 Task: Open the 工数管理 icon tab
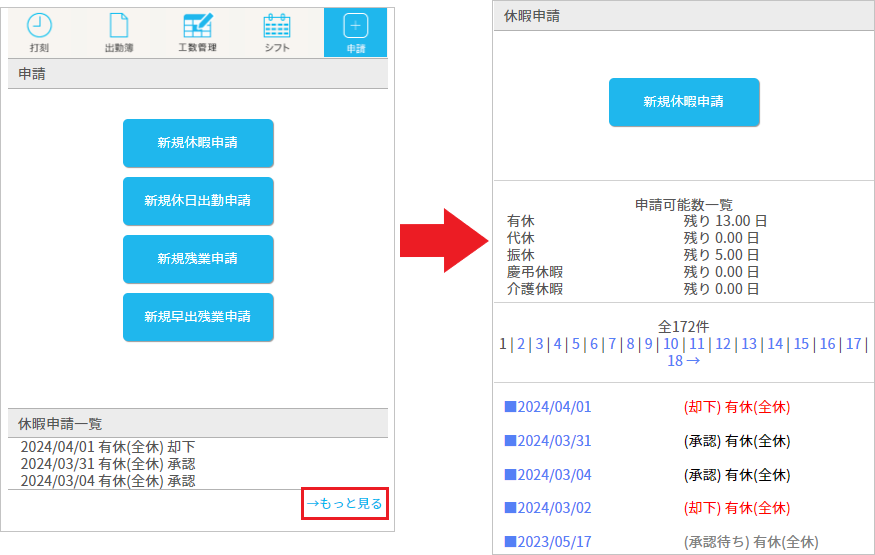pyautogui.click(x=197, y=32)
